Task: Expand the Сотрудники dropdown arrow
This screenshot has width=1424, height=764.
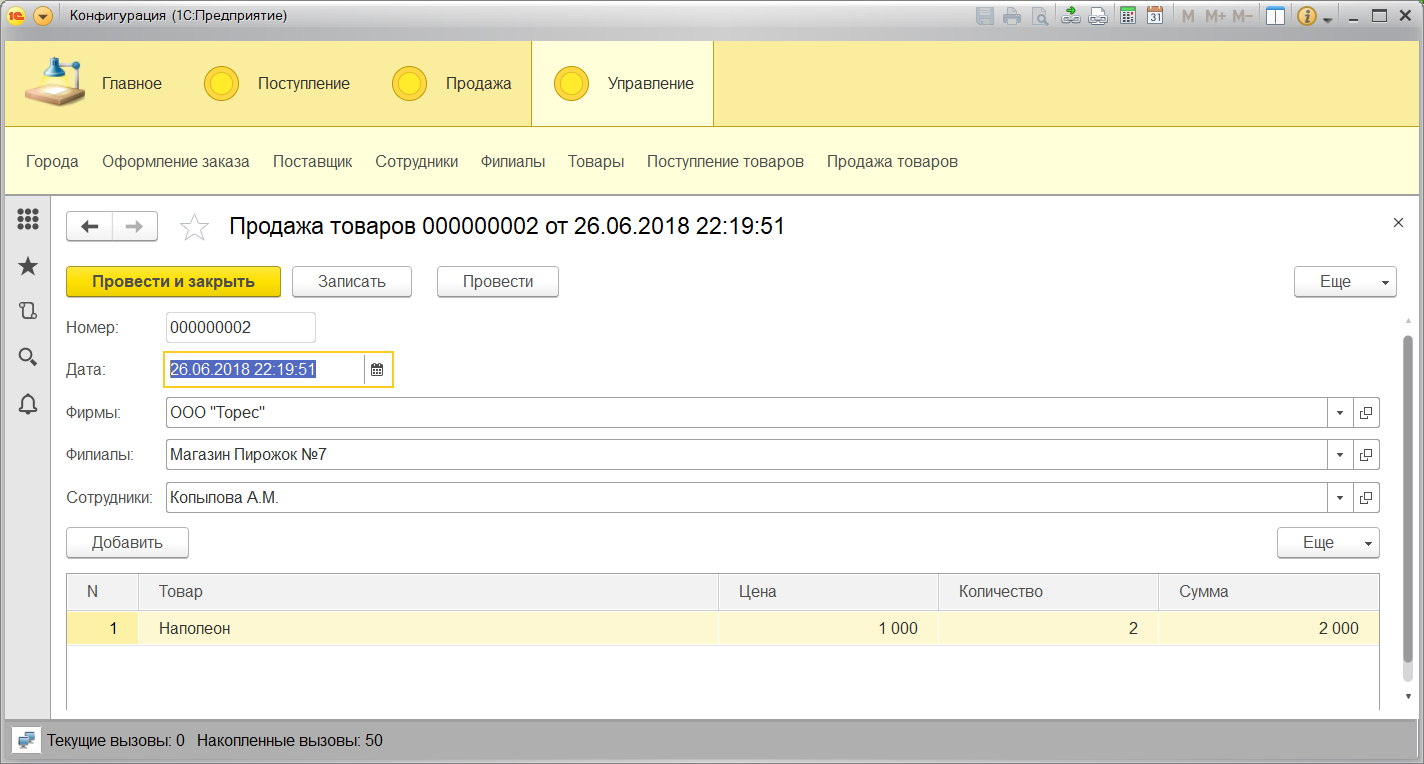Action: coord(1340,497)
